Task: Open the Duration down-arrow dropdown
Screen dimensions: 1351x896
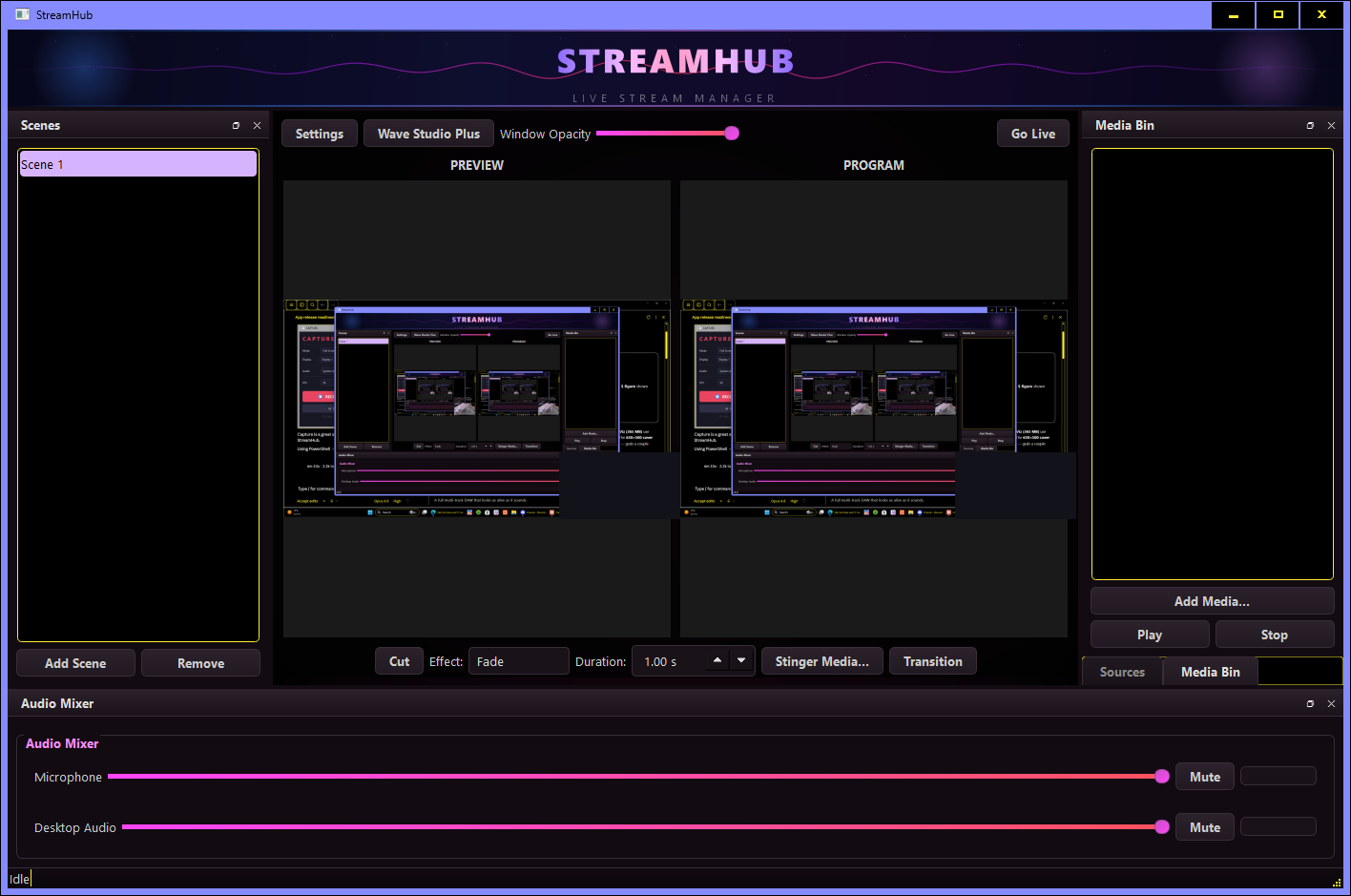Action: tap(741, 660)
